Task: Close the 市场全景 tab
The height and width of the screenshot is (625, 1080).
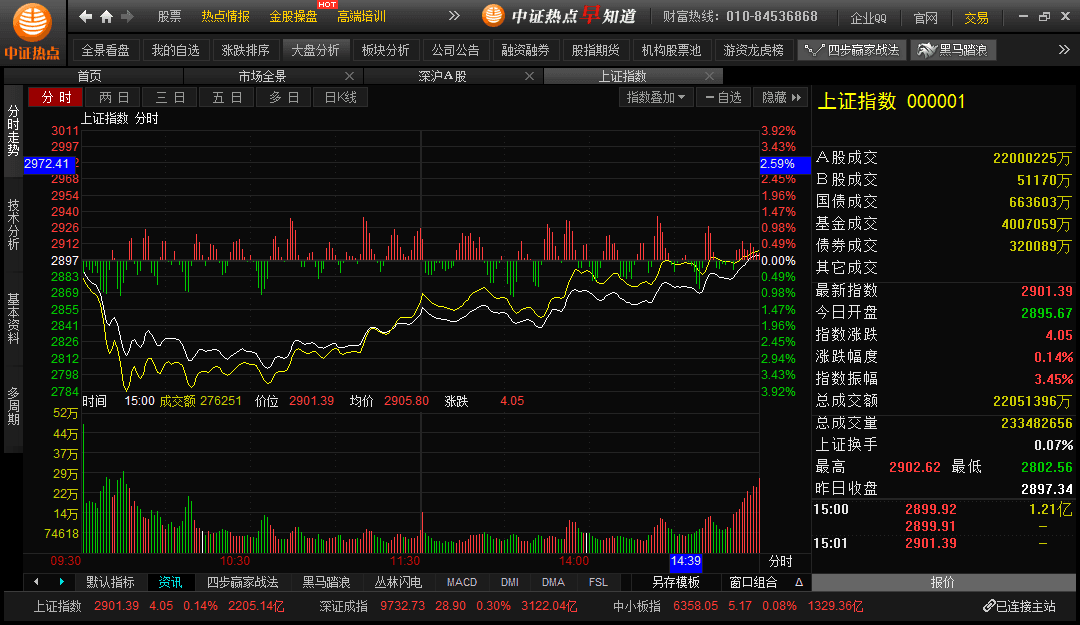Action: pyautogui.click(x=349, y=76)
